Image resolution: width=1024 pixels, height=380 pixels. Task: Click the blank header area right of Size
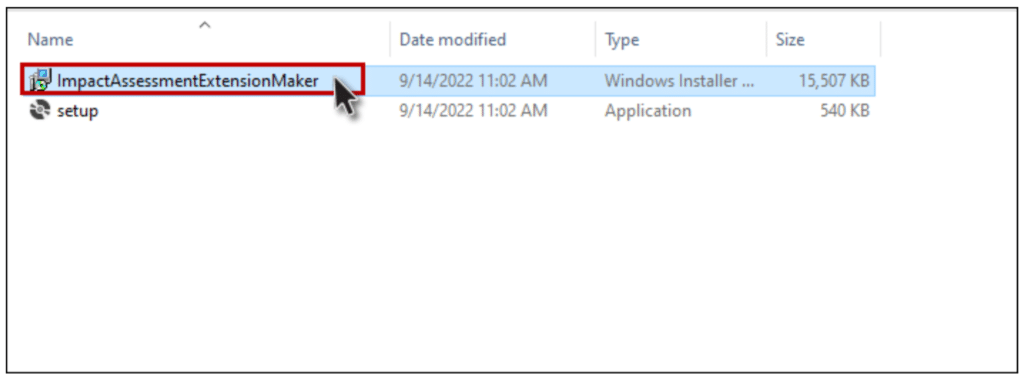[x=944, y=40]
